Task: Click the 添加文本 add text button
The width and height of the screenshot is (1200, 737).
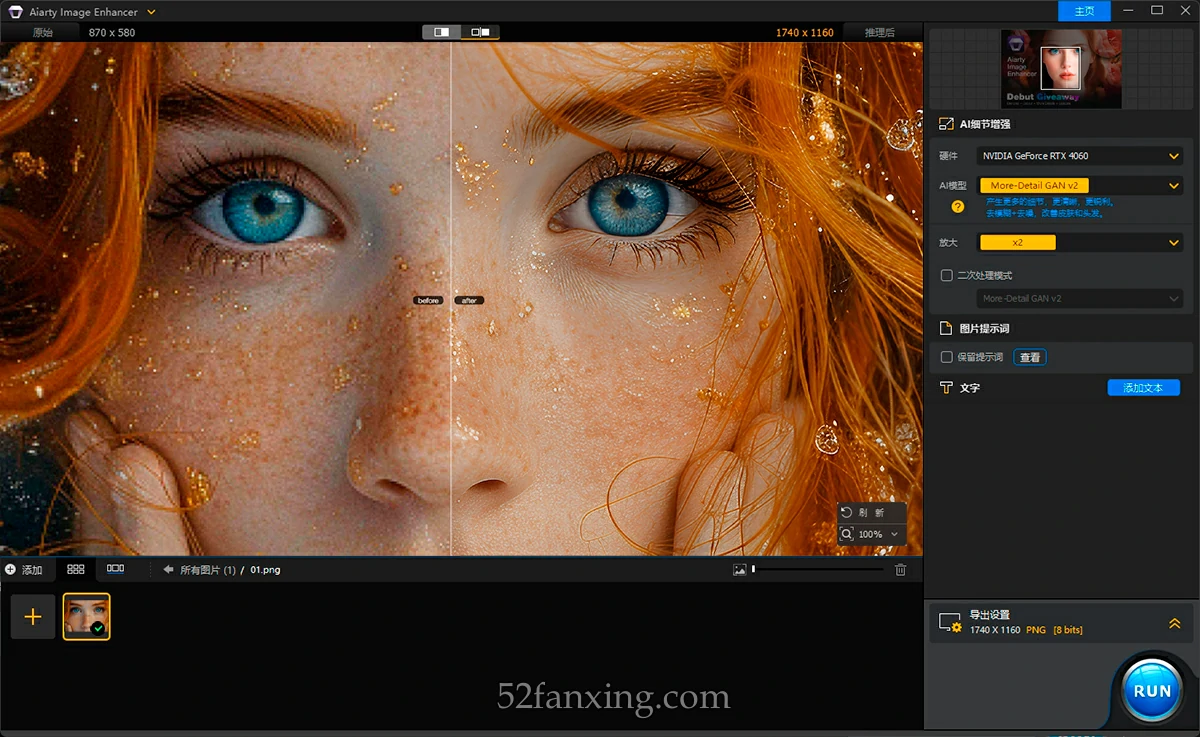Action: pyautogui.click(x=1144, y=388)
